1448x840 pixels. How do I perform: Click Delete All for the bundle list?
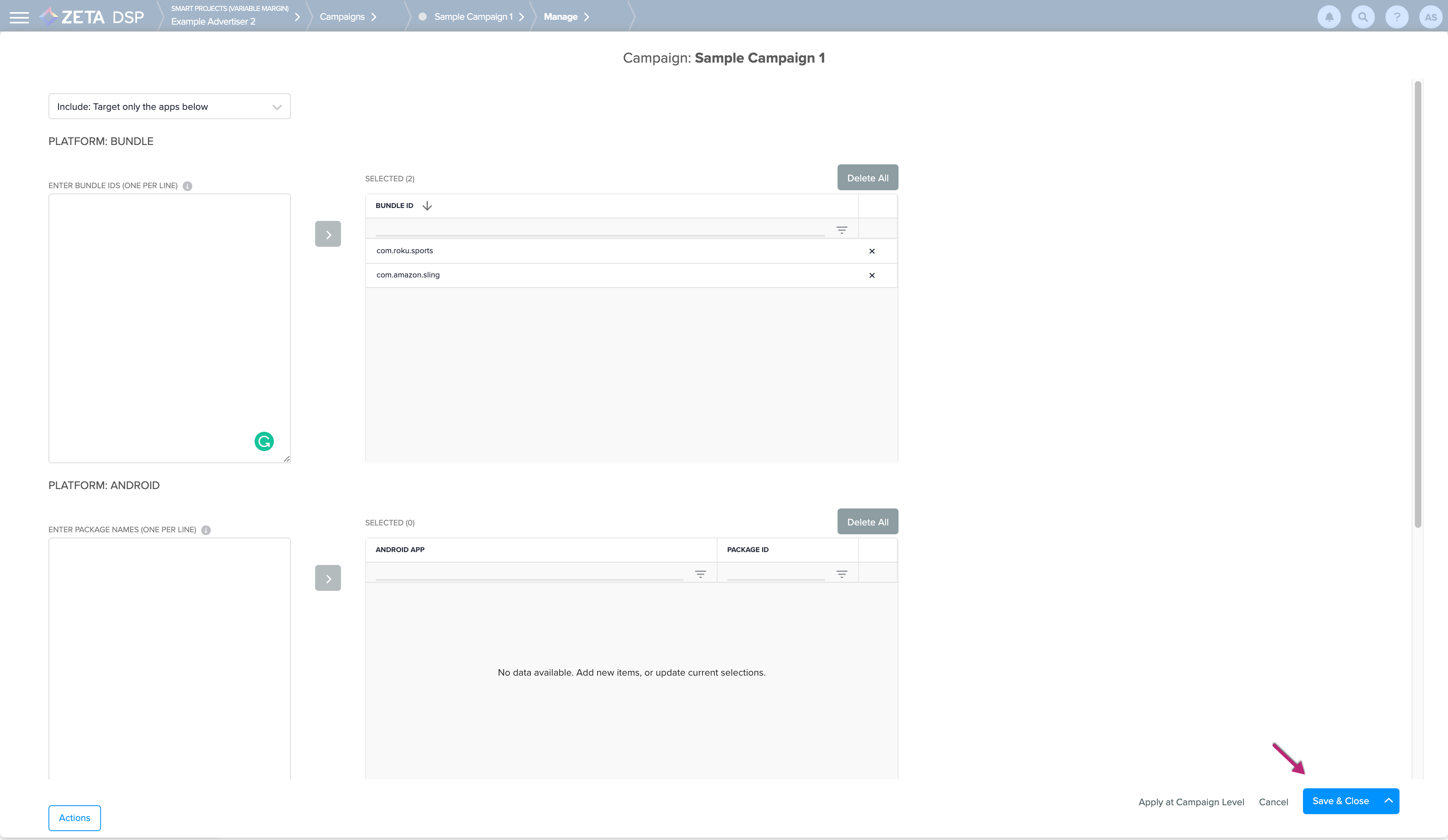867,178
